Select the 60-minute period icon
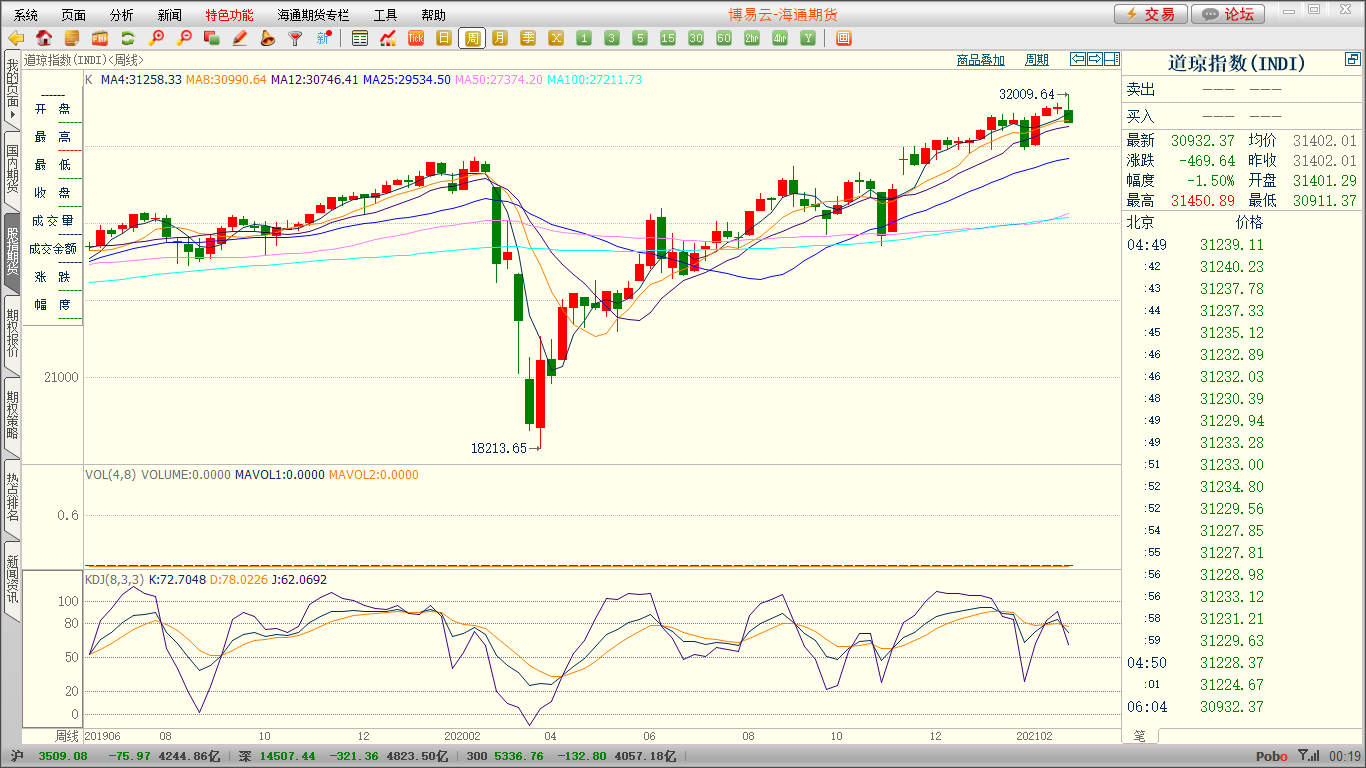The height and width of the screenshot is (768, 1366). (724, 38)
